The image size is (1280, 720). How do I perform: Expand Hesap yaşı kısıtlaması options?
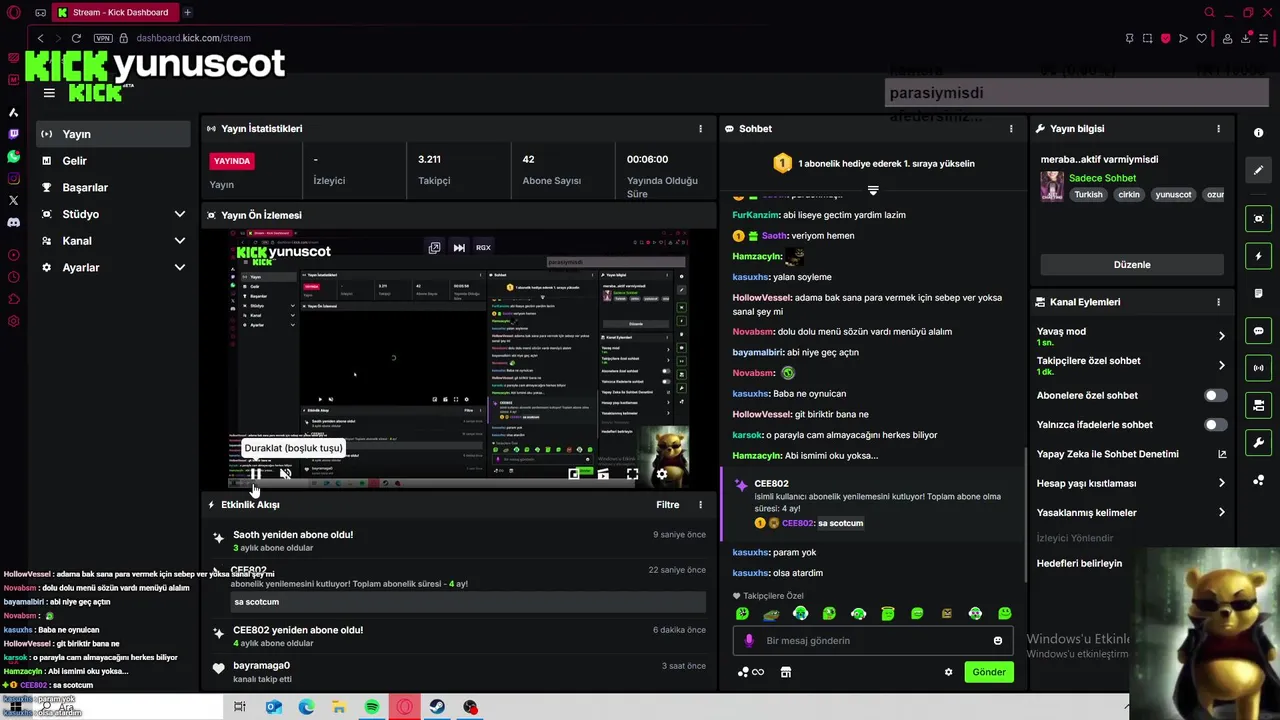1221,483
